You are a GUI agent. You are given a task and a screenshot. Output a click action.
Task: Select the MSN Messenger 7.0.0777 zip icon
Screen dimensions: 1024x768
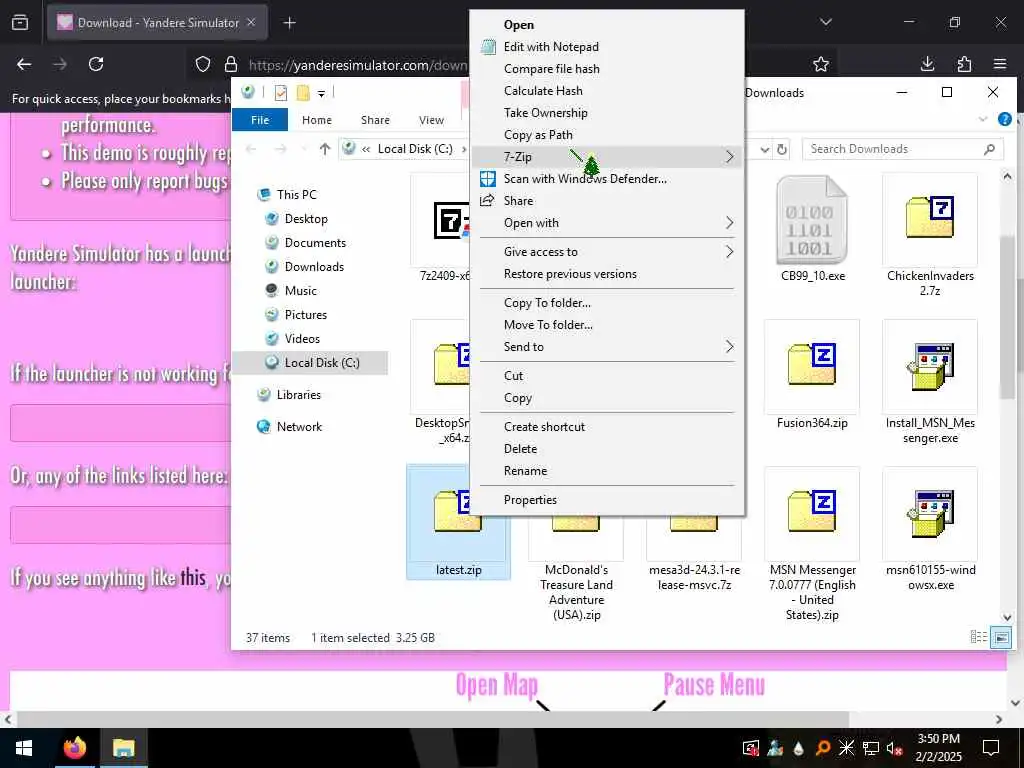[x=812, y=511]
